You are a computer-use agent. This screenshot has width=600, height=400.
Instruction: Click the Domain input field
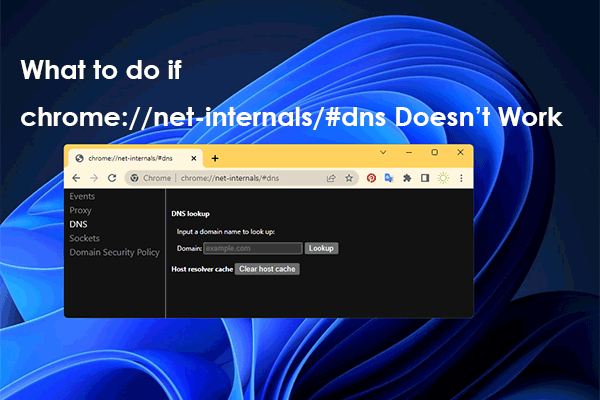tap(253, 248)
